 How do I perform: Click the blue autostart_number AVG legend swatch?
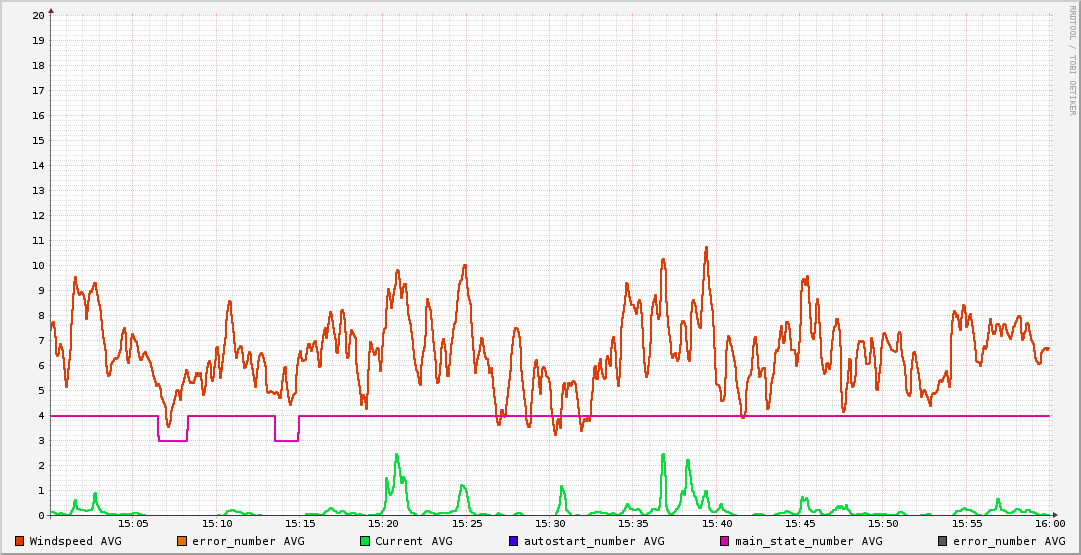tap(514, 541)
